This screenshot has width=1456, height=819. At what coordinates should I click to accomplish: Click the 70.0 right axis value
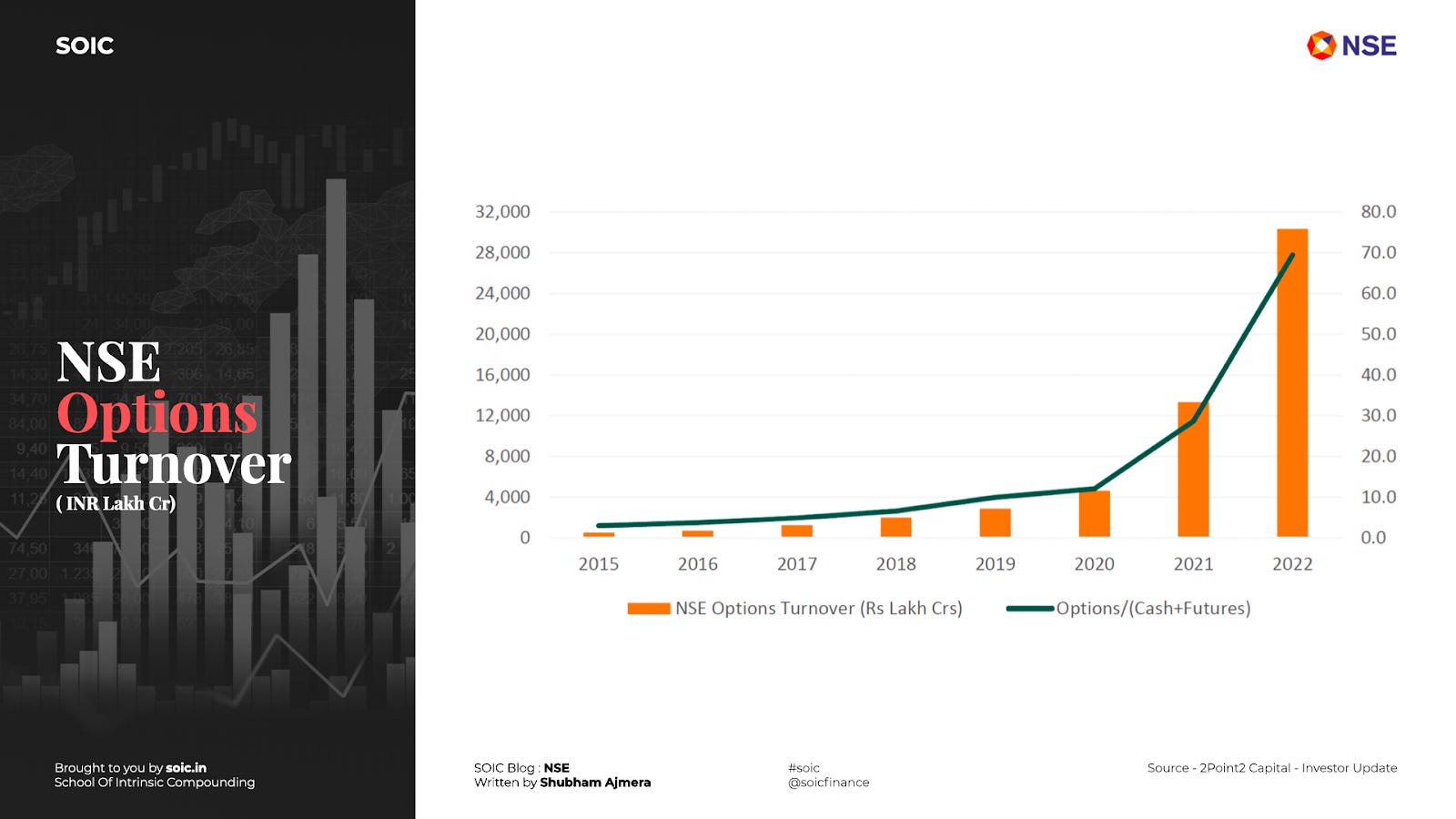1378,253
